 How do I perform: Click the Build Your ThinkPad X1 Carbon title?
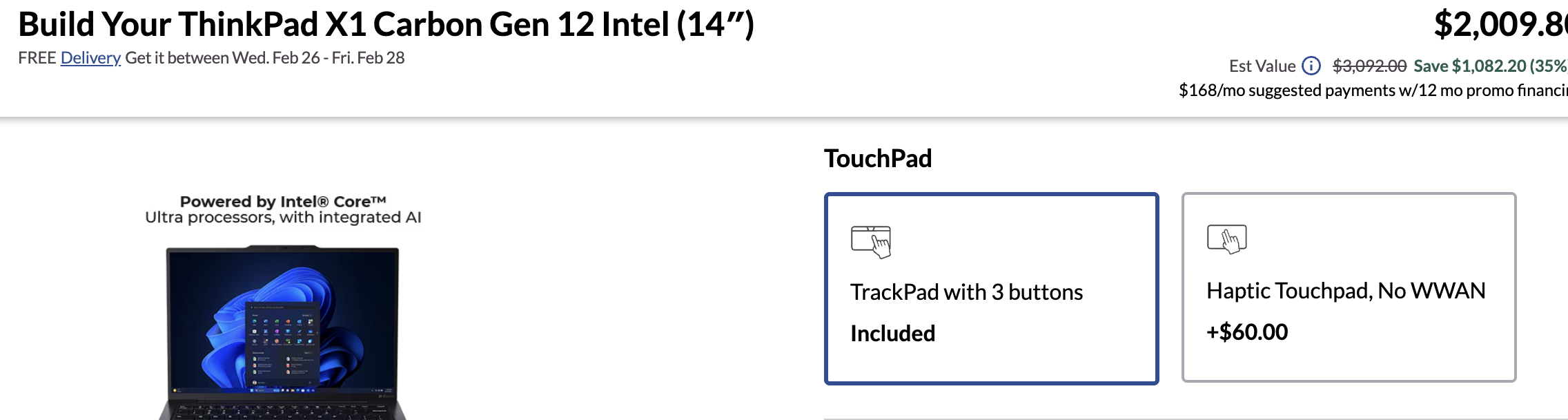pos(386,24)
